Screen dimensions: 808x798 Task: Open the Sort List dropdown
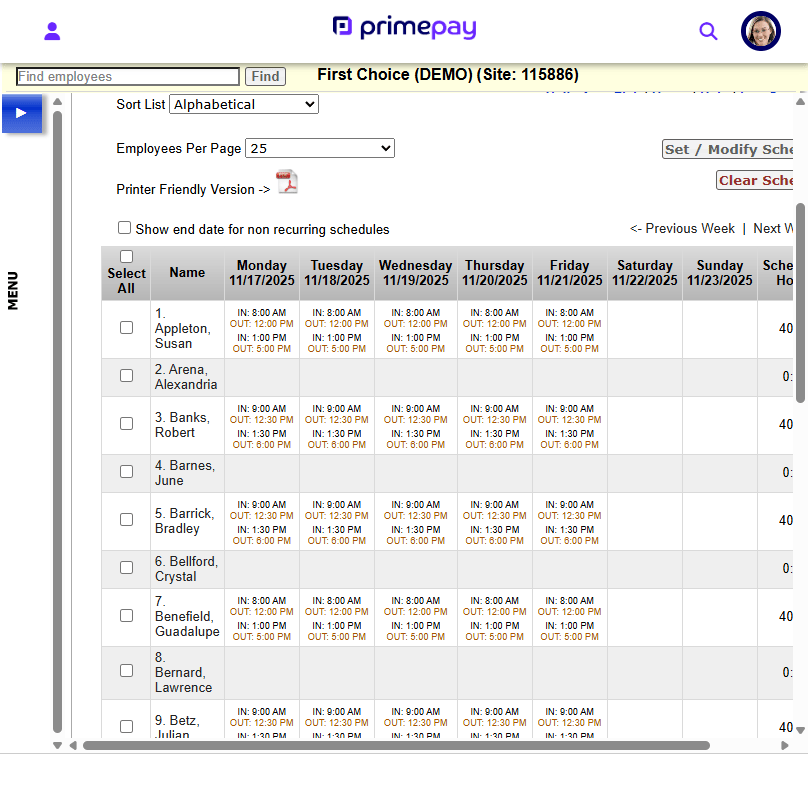244,104
